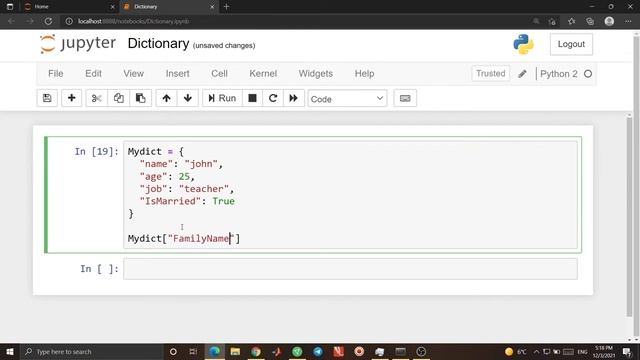The height and width of the screenshot is (360, 640).
Task: Show hidden tray icons chevron
Action: (x=536, y=351)
